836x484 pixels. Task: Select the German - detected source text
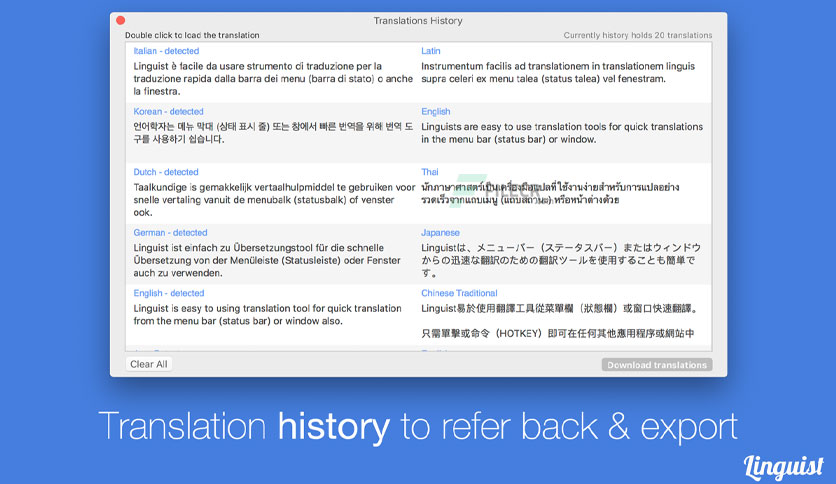point(267,260)
